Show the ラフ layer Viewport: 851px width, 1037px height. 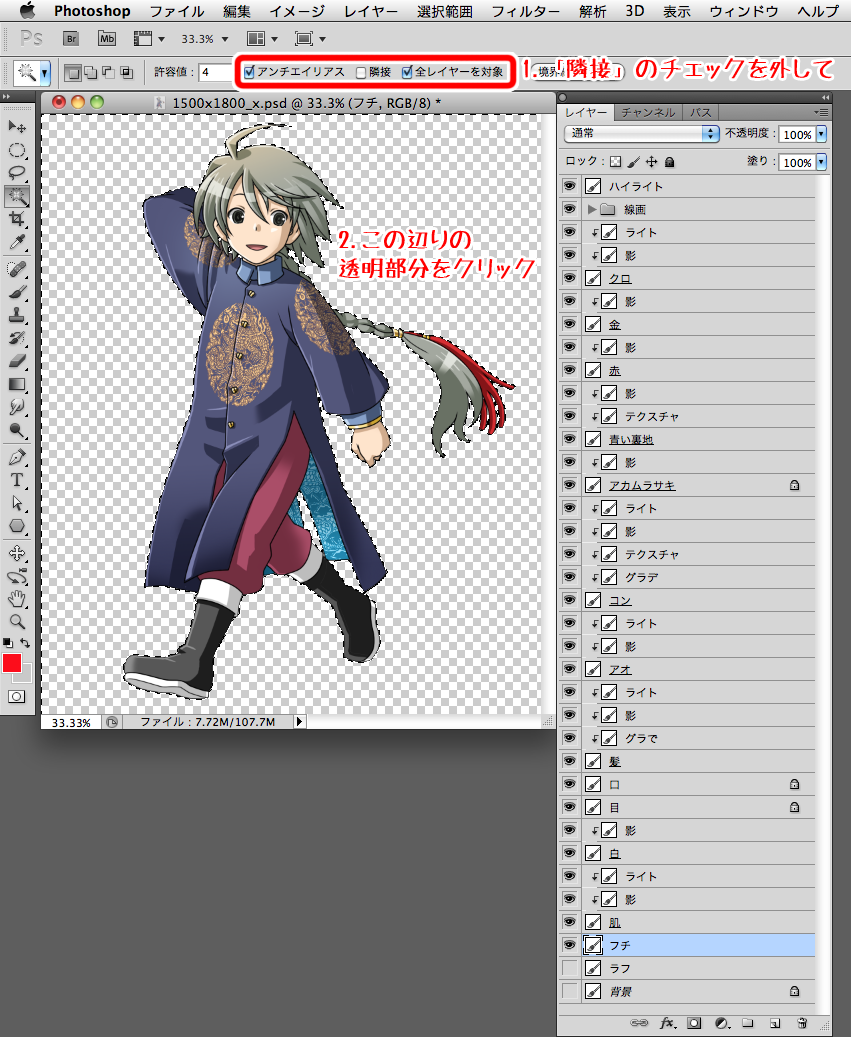tap(569, 968)
